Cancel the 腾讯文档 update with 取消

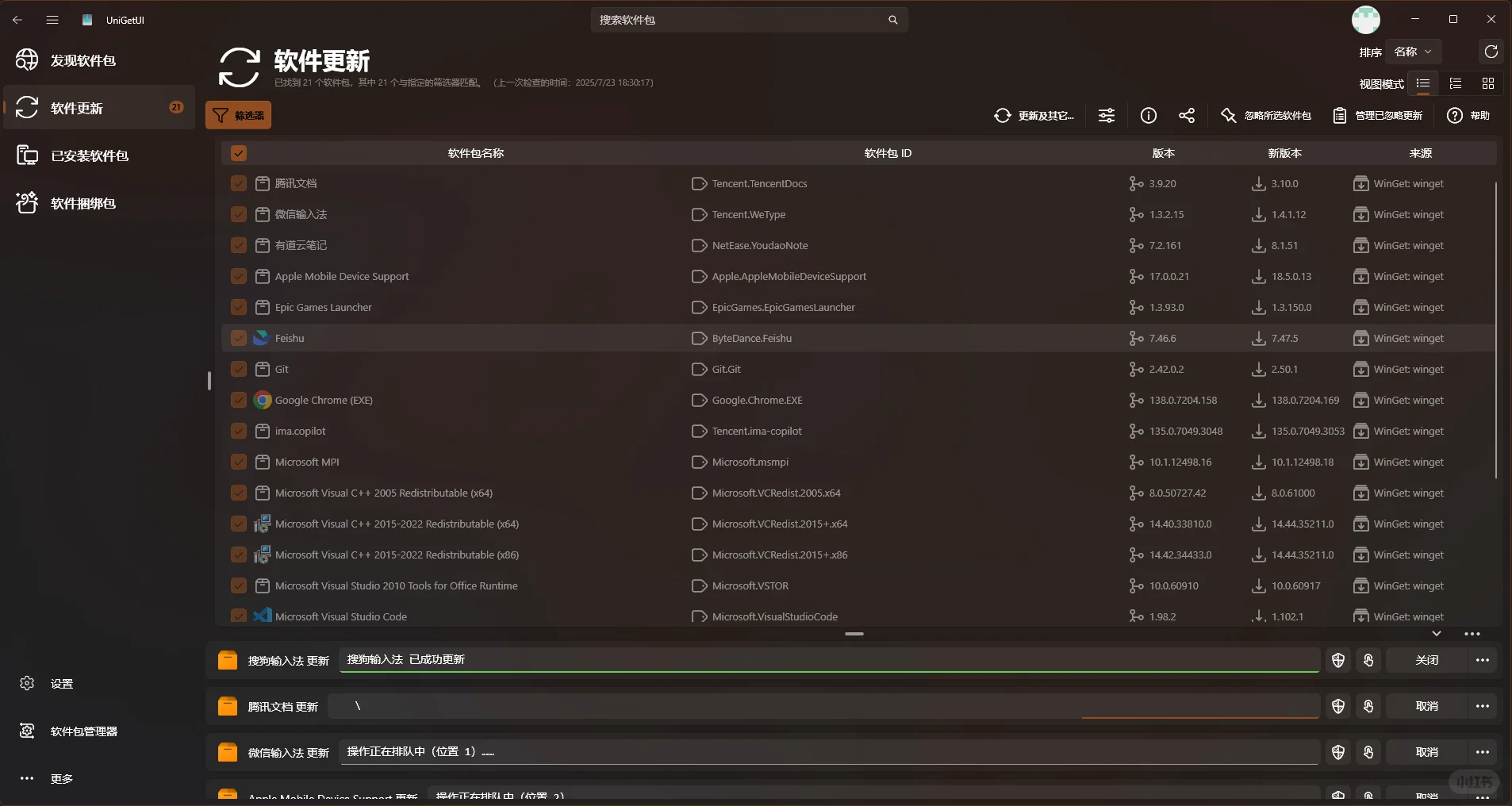[x=1426, y=706]
